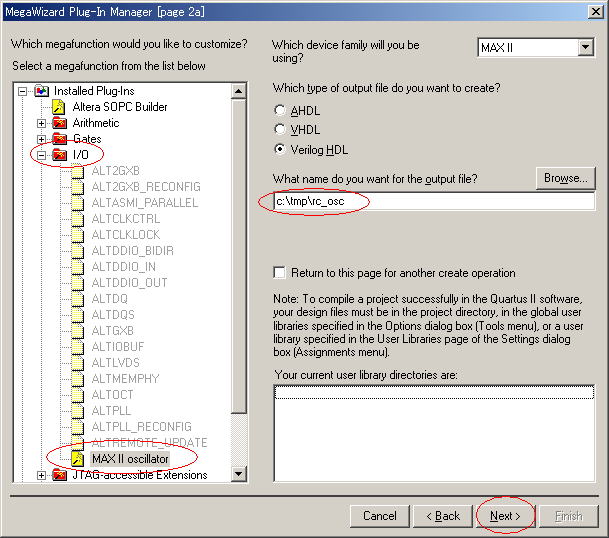The image size is (609, 538).
Task: Expand the Arithmetic category
Action: tap(42, 124)
